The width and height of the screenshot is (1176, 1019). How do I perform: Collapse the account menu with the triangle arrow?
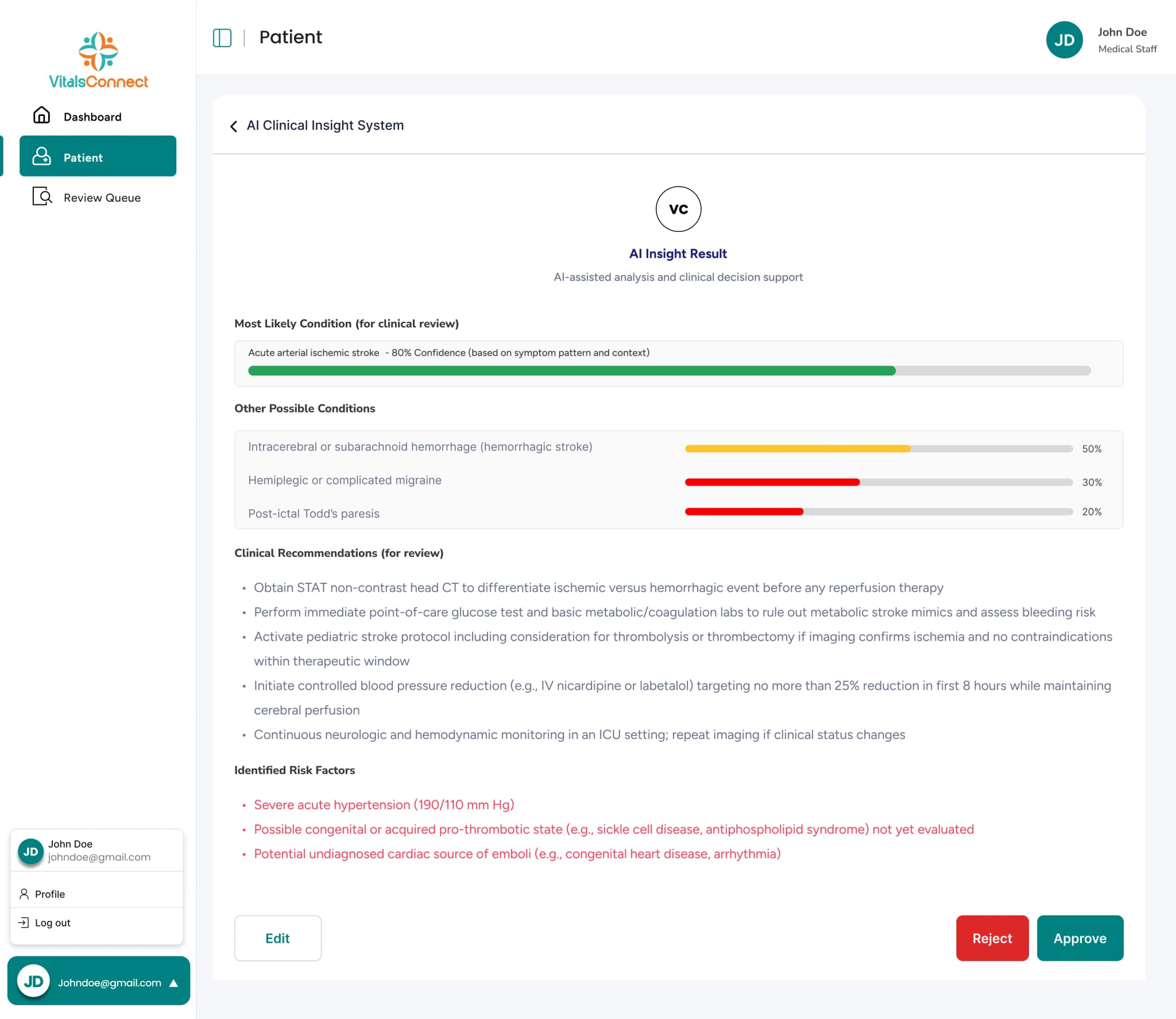click(x=173, y=983)
